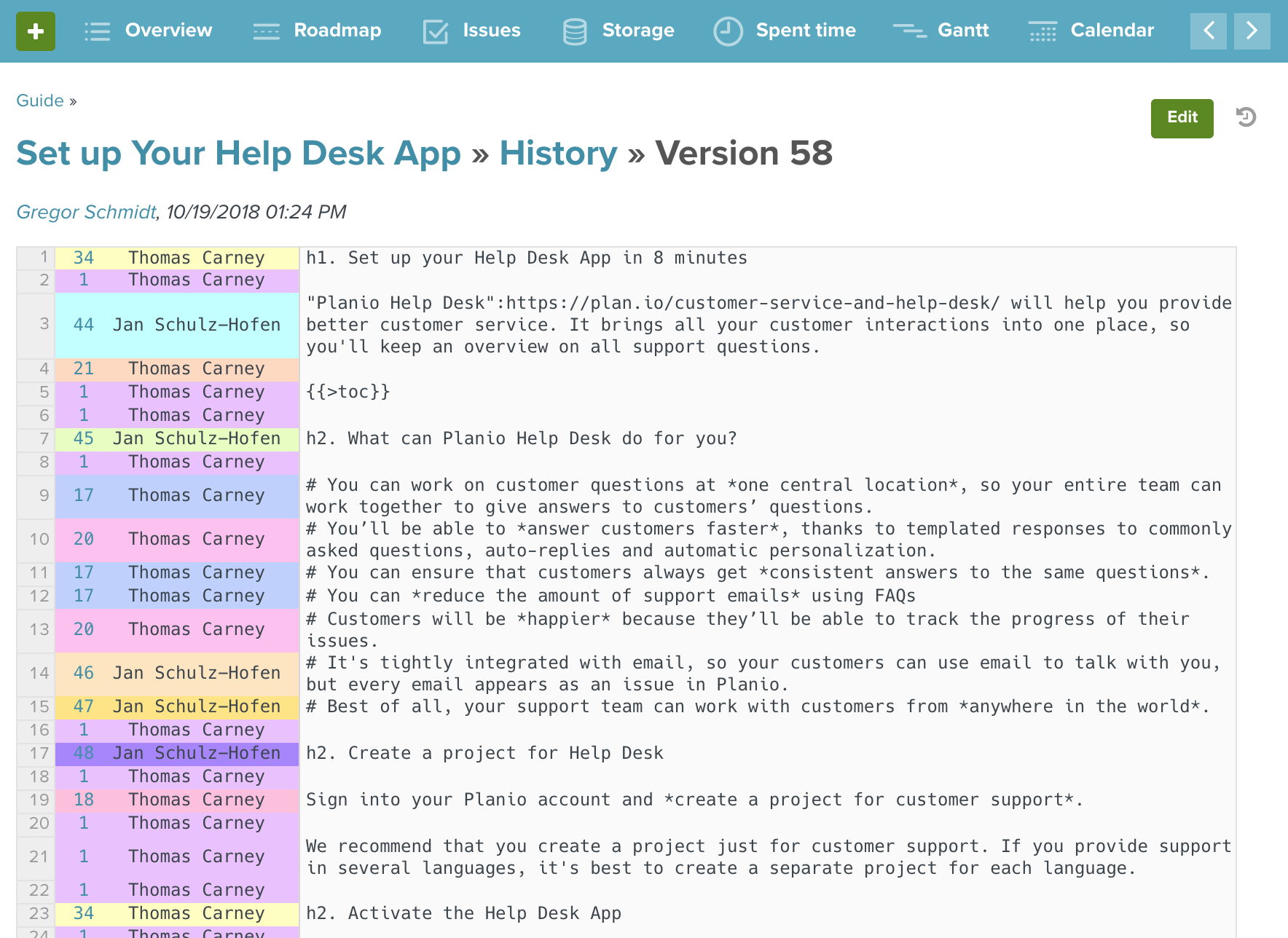Viewport: 1288px width, 938px height.
Task: Open version 47 on line 15
Action: tap(84, 706)
